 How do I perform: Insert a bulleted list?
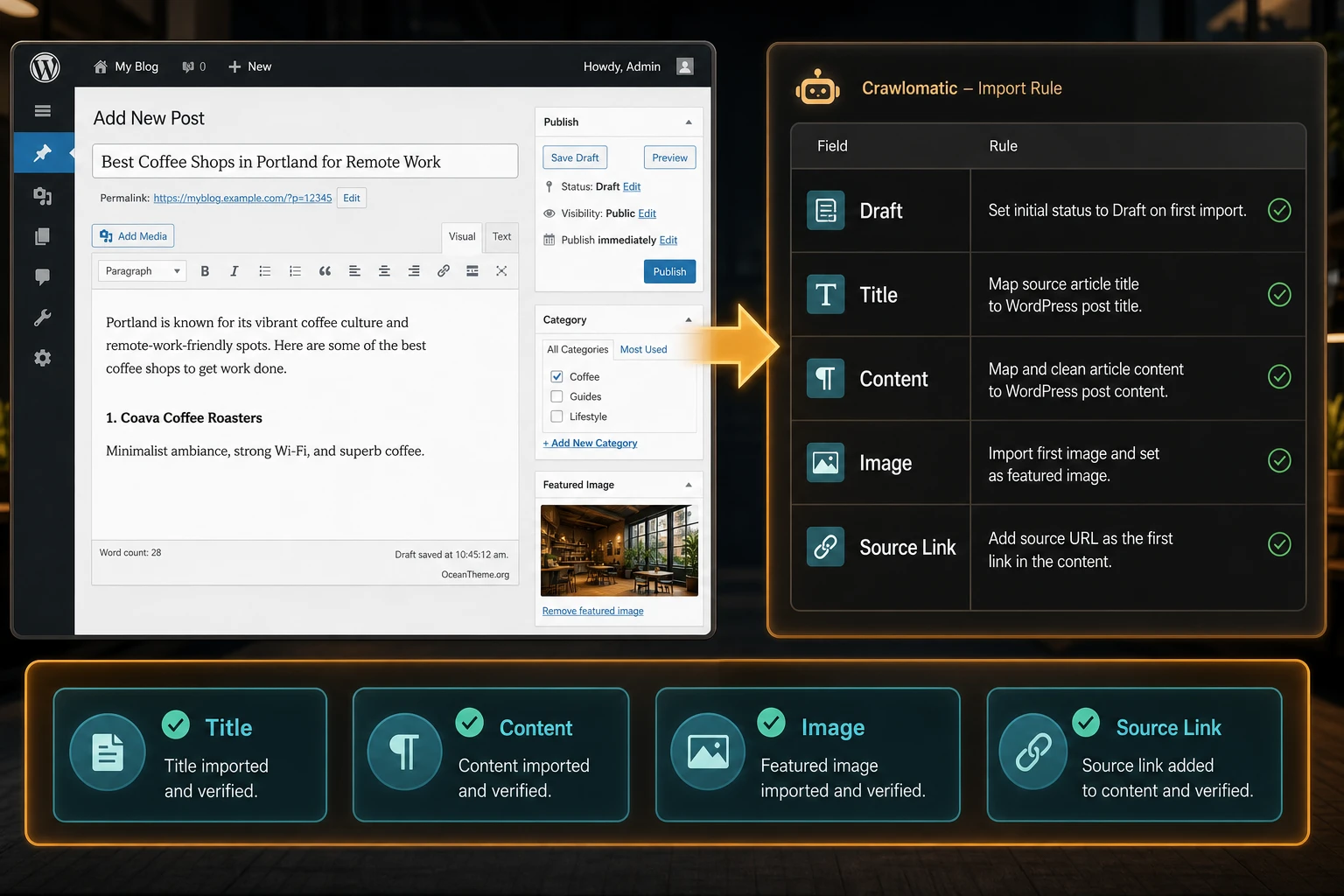tap(265, 271)
